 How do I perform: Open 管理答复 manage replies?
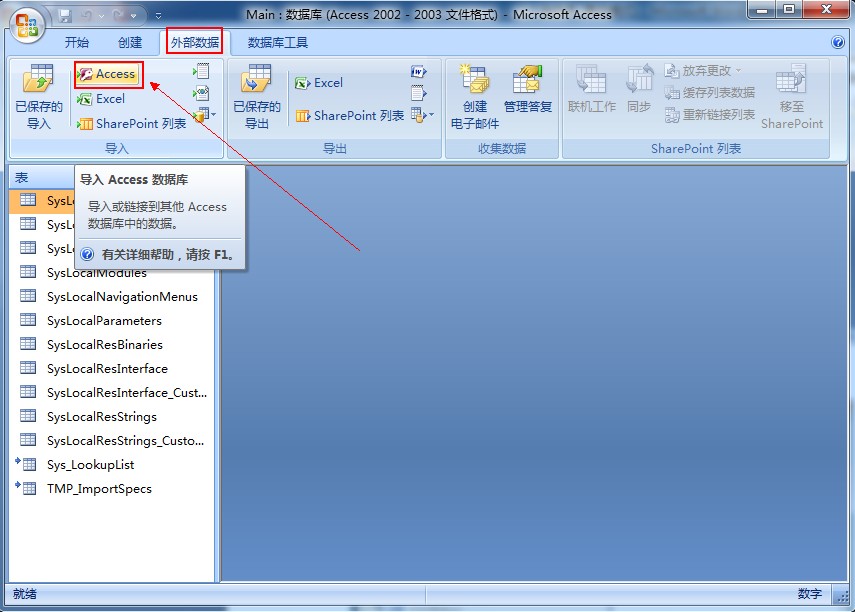click(527, 89)
